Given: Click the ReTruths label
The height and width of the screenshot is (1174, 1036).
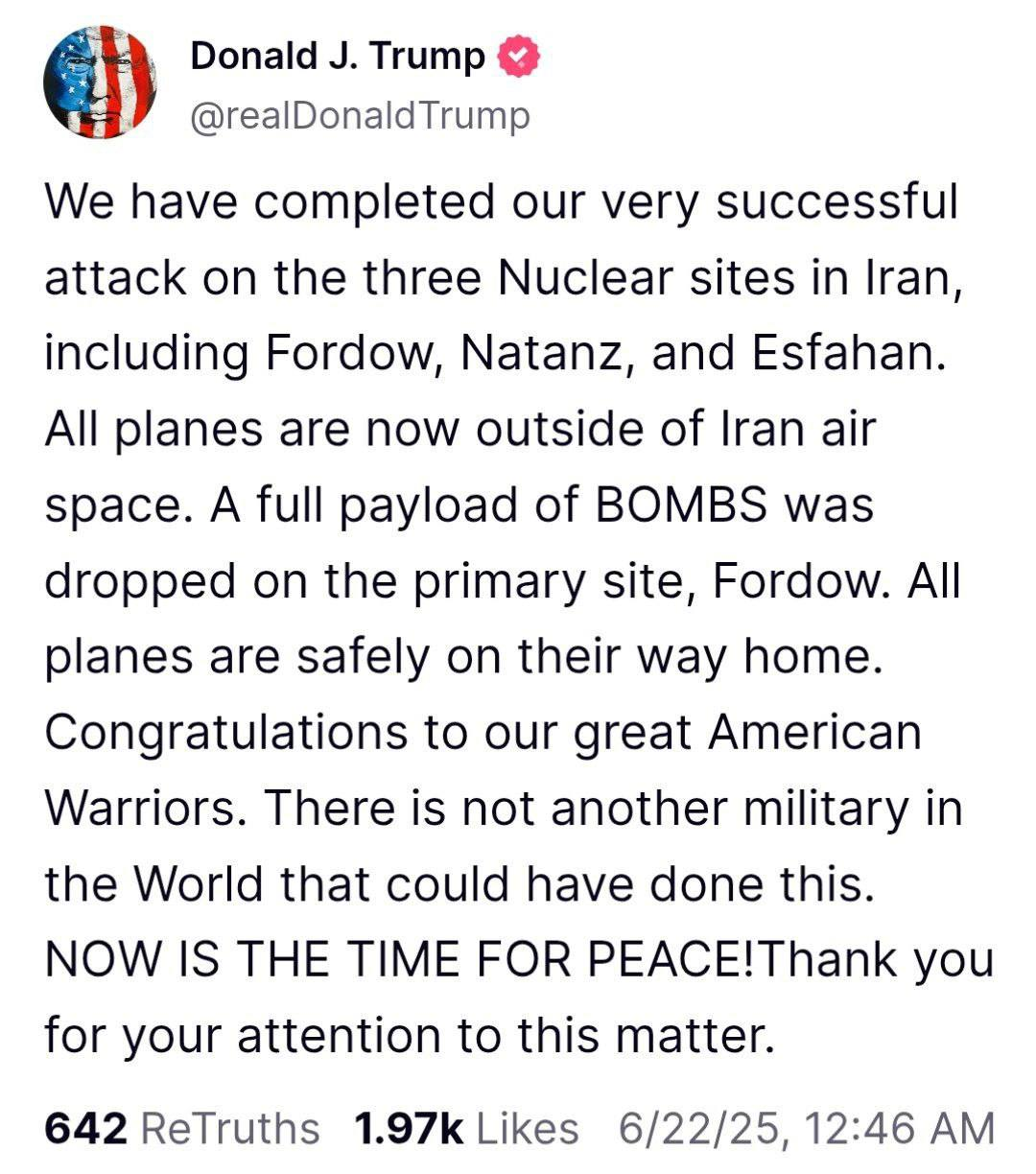Looking at the screenshot, I should (x=230, y=1128).
